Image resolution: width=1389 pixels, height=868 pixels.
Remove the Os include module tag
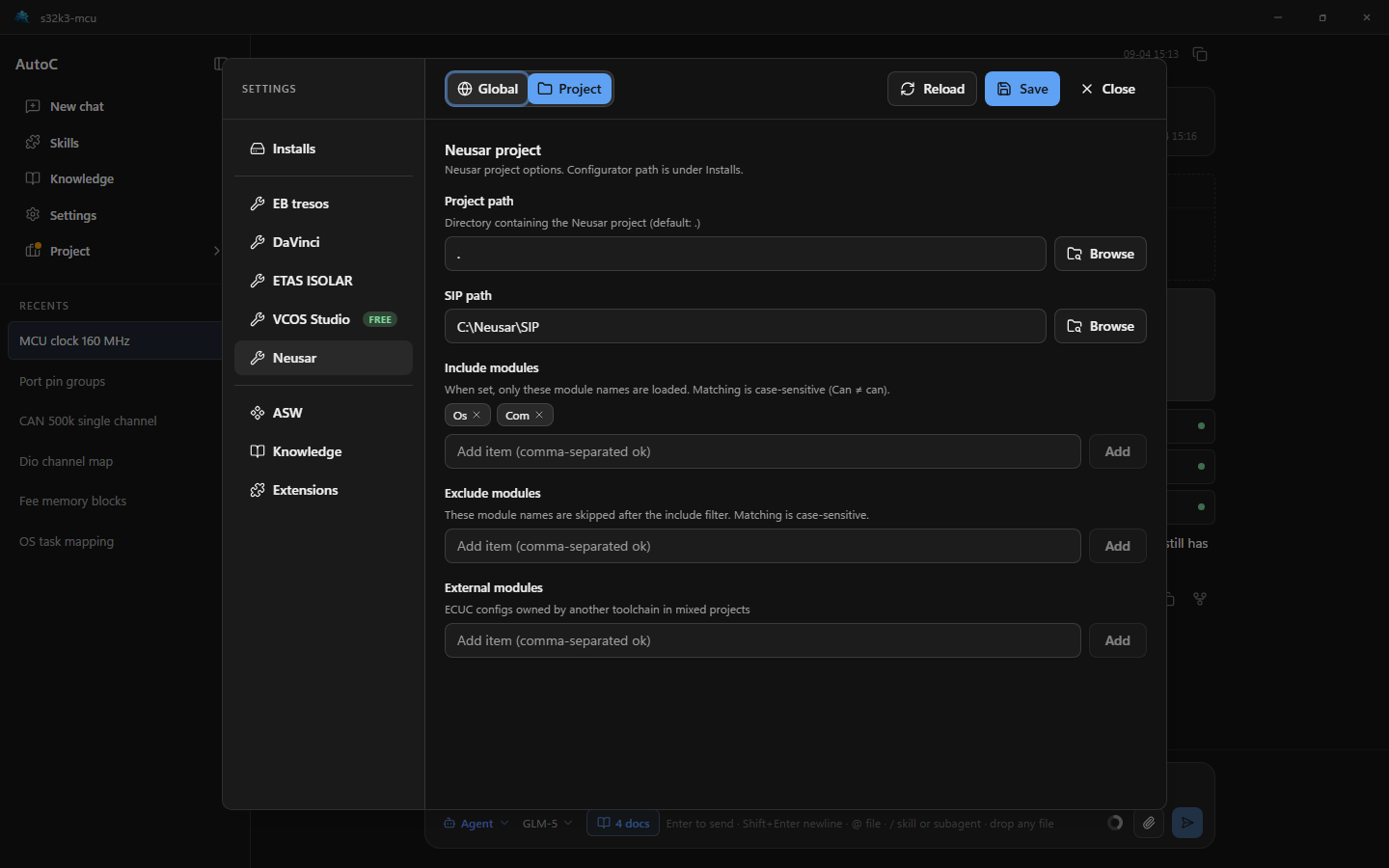click(x=477, y=416)
